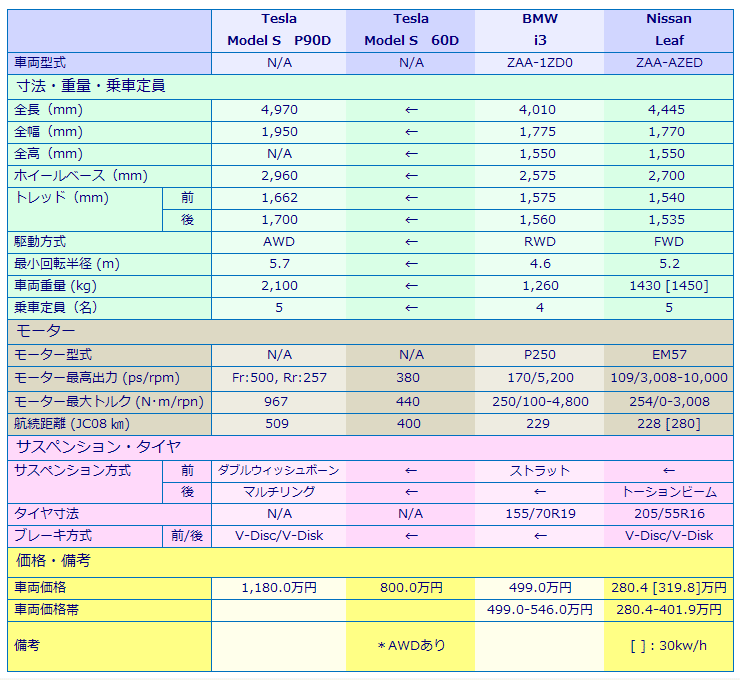
Task: Click the 4.6 turning radius value
Action: pyautogui.click(x=539, y=264)
